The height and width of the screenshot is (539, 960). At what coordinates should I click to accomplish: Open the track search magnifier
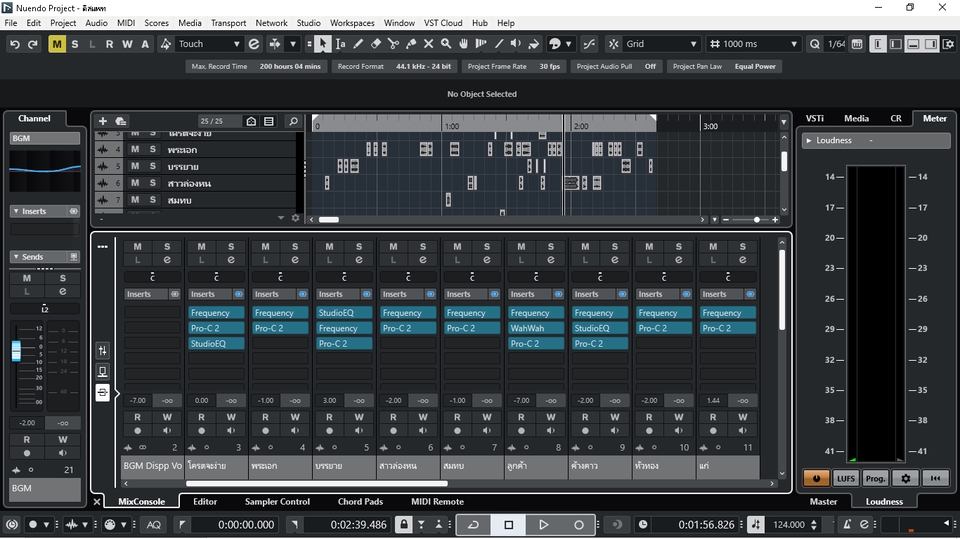[293, 121]
